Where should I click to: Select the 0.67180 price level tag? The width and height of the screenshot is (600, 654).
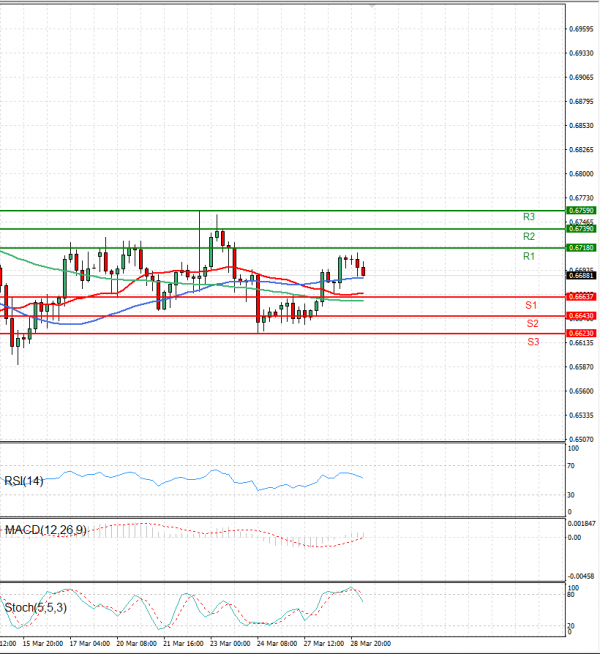(x=581, y=248)
